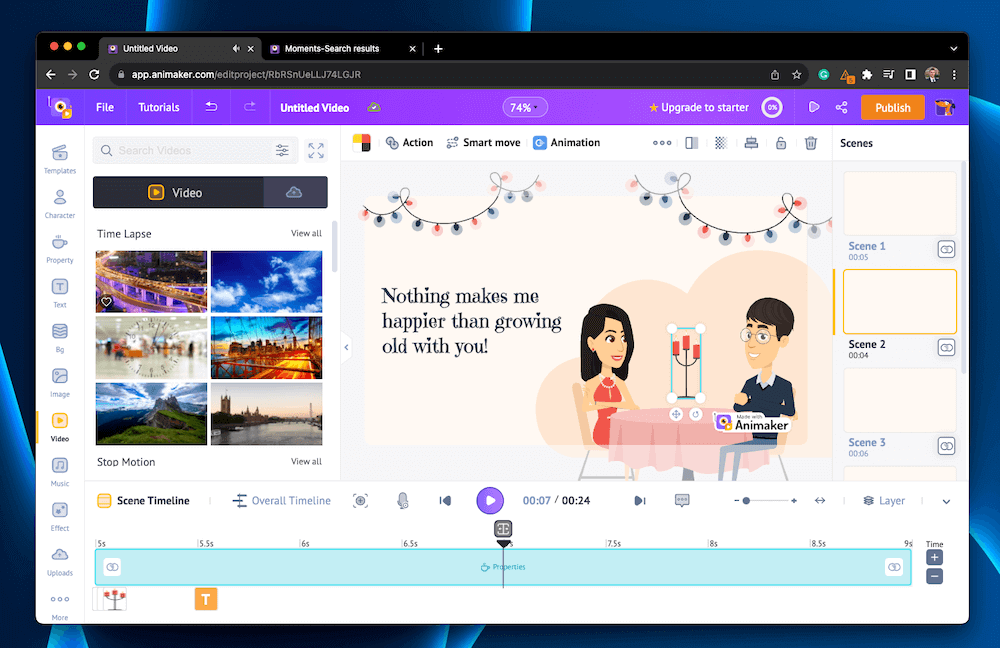Collapse the video library panel
1000x648 pixels.
coord(346,348)
